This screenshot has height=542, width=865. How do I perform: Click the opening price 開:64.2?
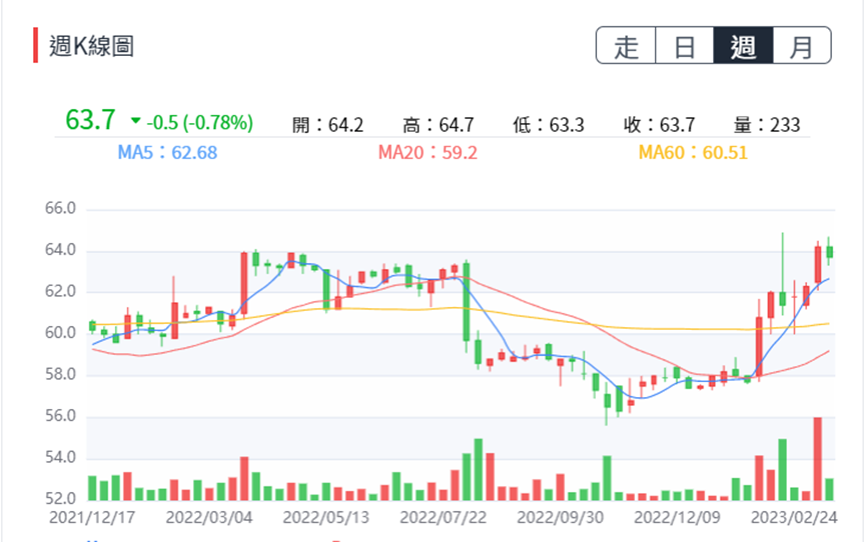327,125
